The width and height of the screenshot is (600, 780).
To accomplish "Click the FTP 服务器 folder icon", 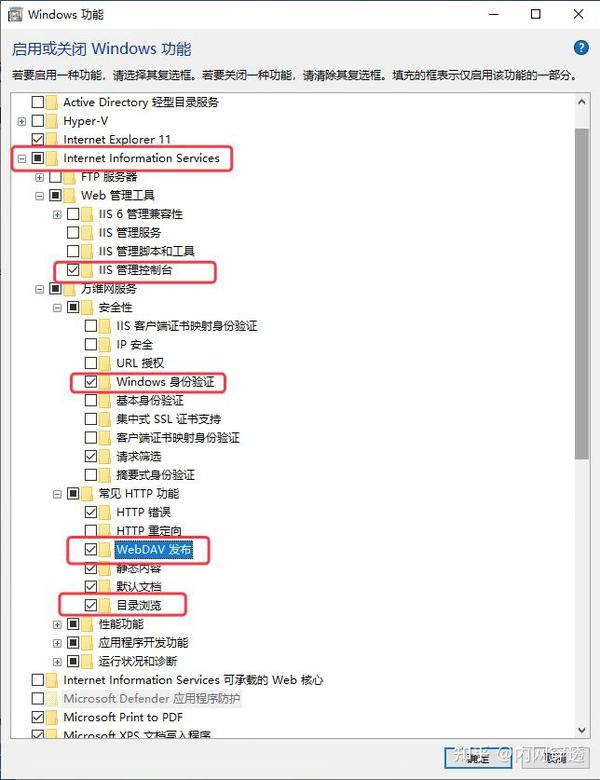I will pos(70,177).
